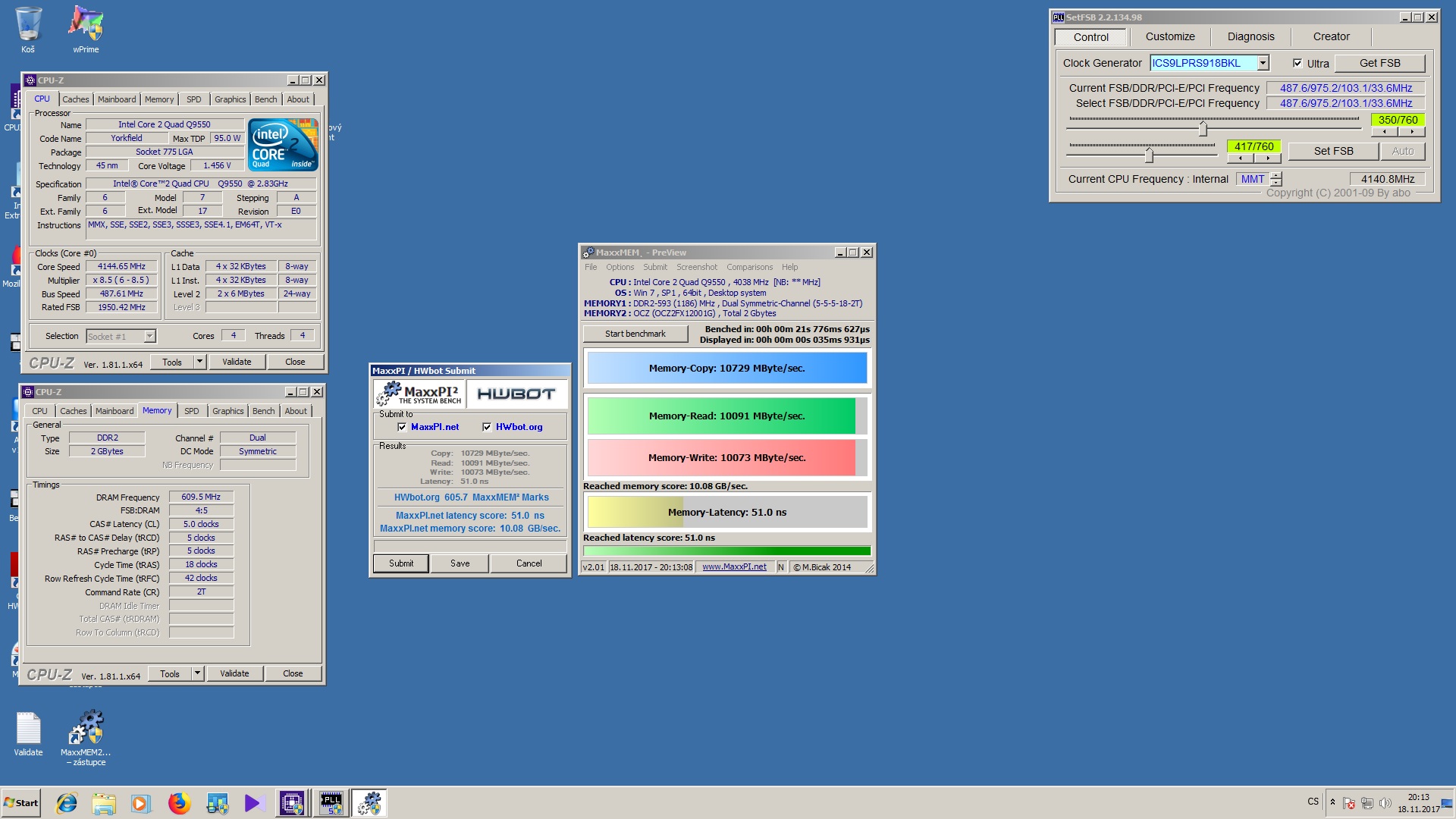This screenshot has width=1456, height=819.
Task: Open the Comparisons menu in MaxxMEM
Action: pos(749,267)
